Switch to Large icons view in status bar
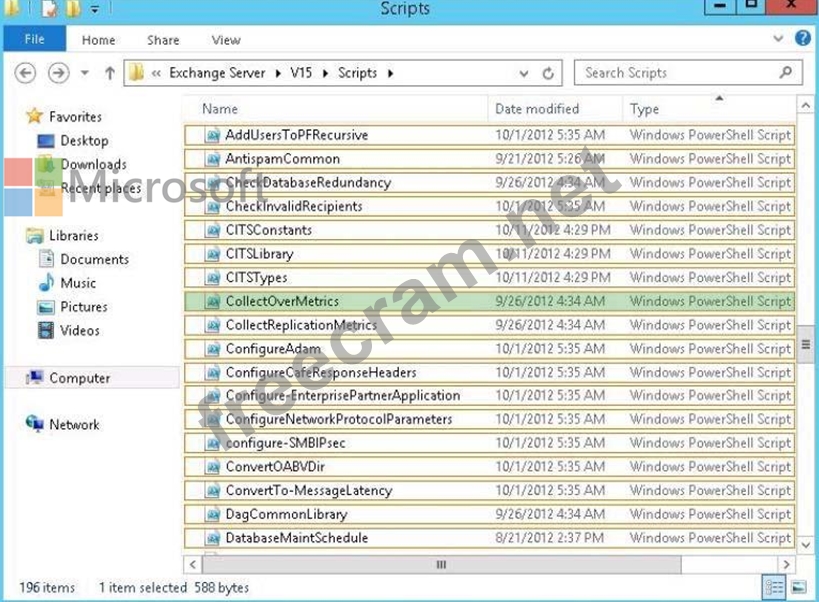Screen dimensions: 819x602 pyautogui.click(x=799, y=588)
